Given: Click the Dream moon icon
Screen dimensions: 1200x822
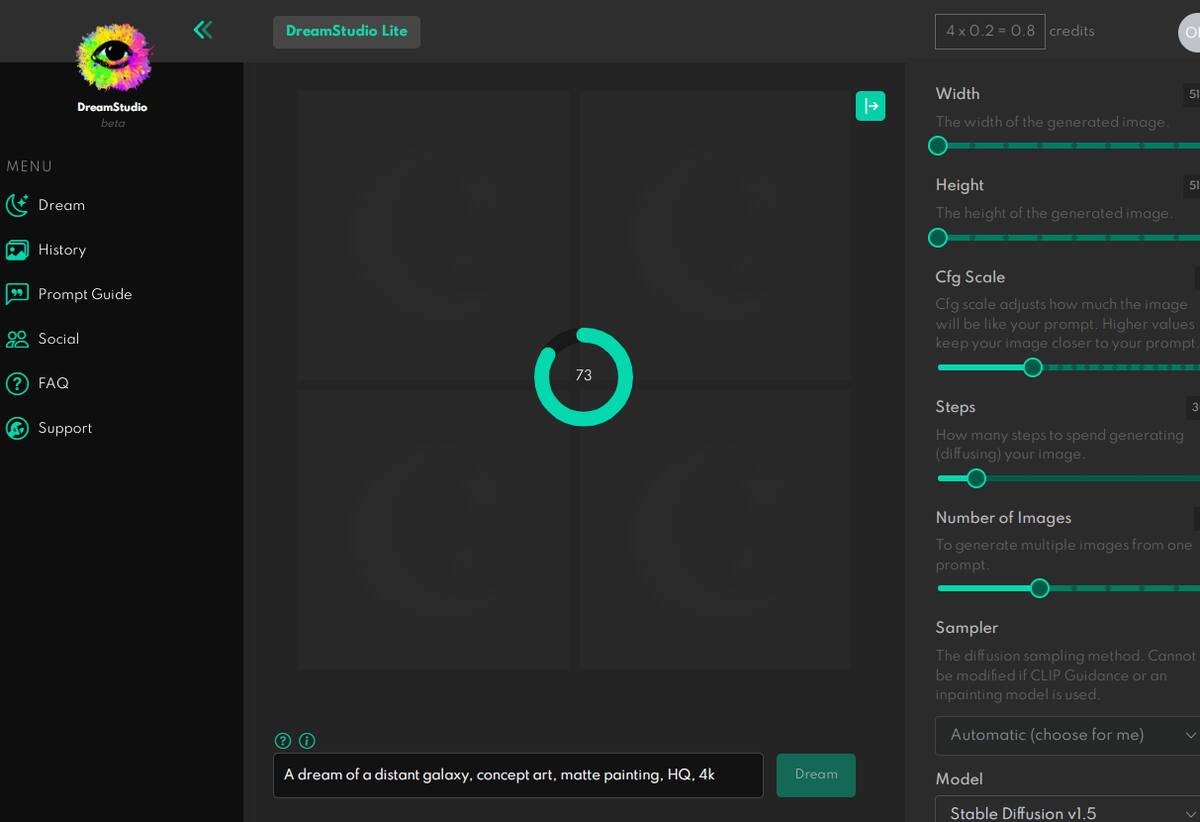Looking at the screenshot, I should click(x=17, y=205).
